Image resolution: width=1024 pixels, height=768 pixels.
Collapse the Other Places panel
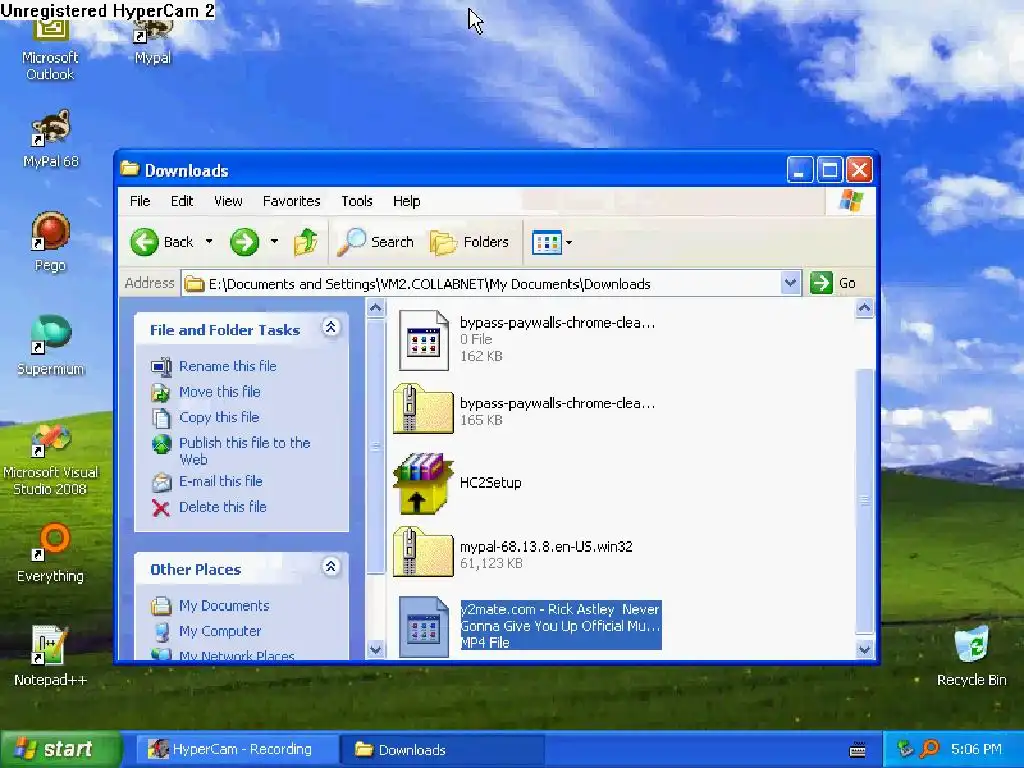click(x=330, y=567)
